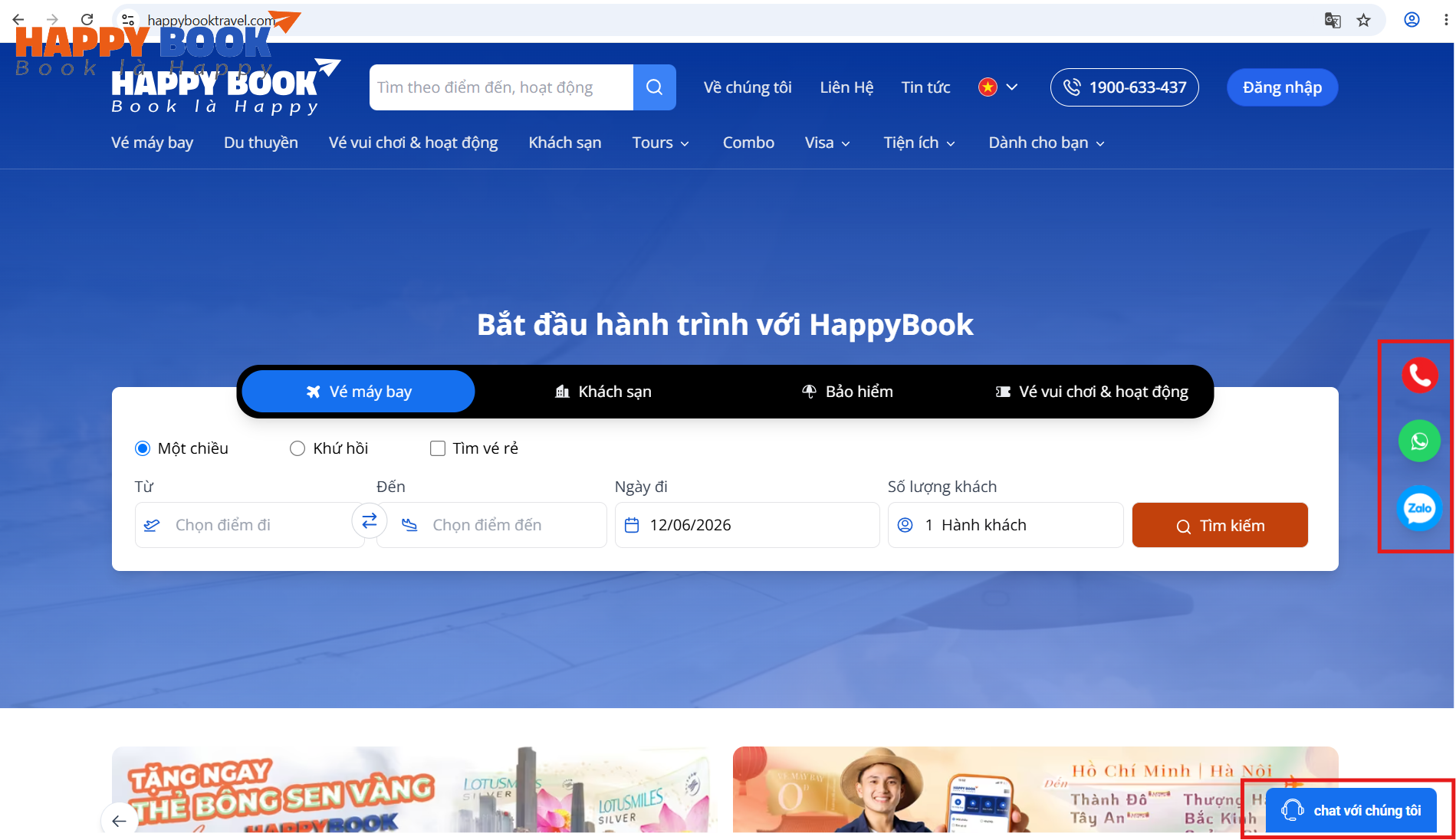This screenshot has height=840, width=1456.
Task: Expand the Visa menu dropdown
Action: point(828,143)
